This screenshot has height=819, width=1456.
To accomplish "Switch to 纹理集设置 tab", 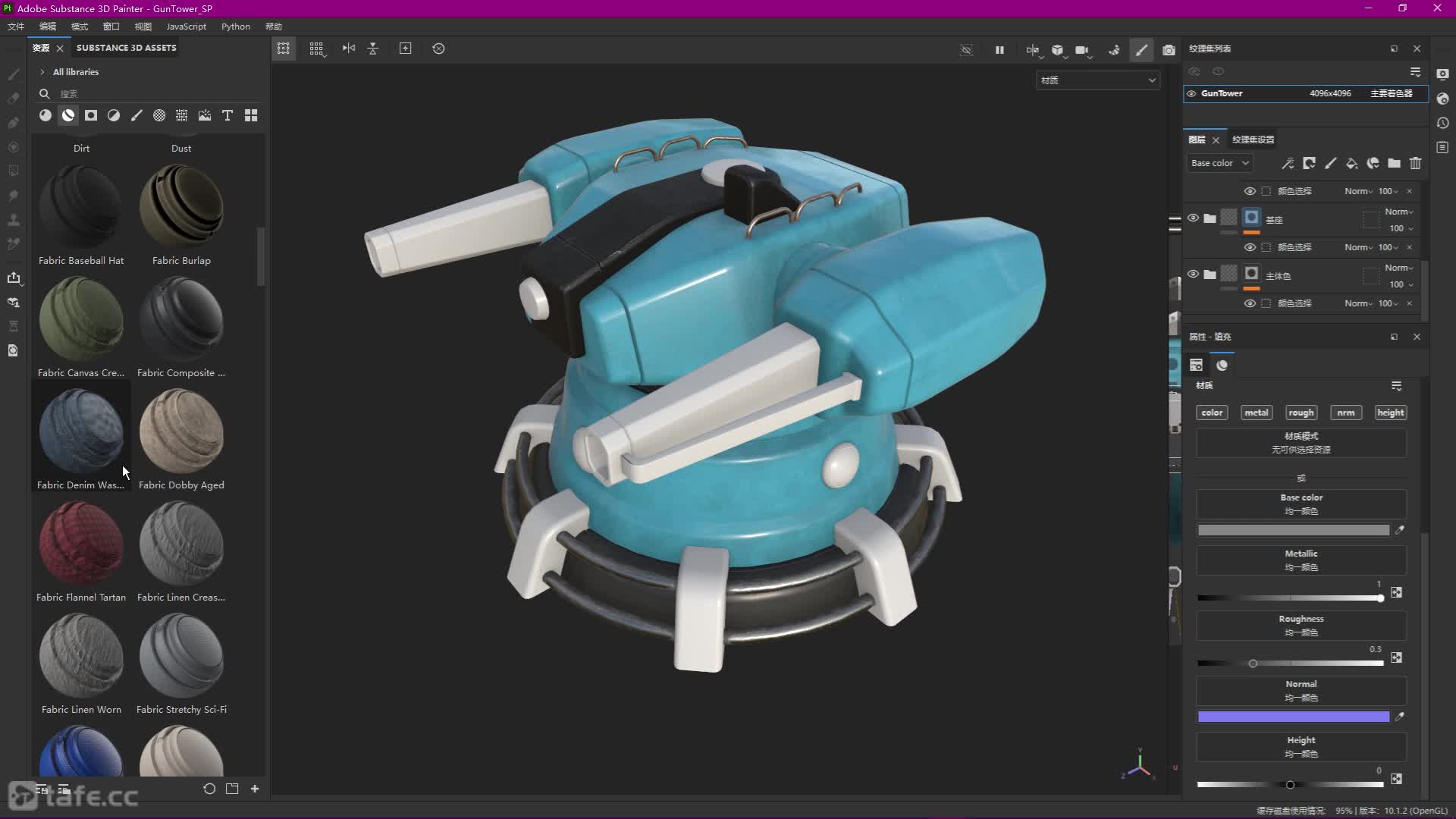I will point(1253,140).
